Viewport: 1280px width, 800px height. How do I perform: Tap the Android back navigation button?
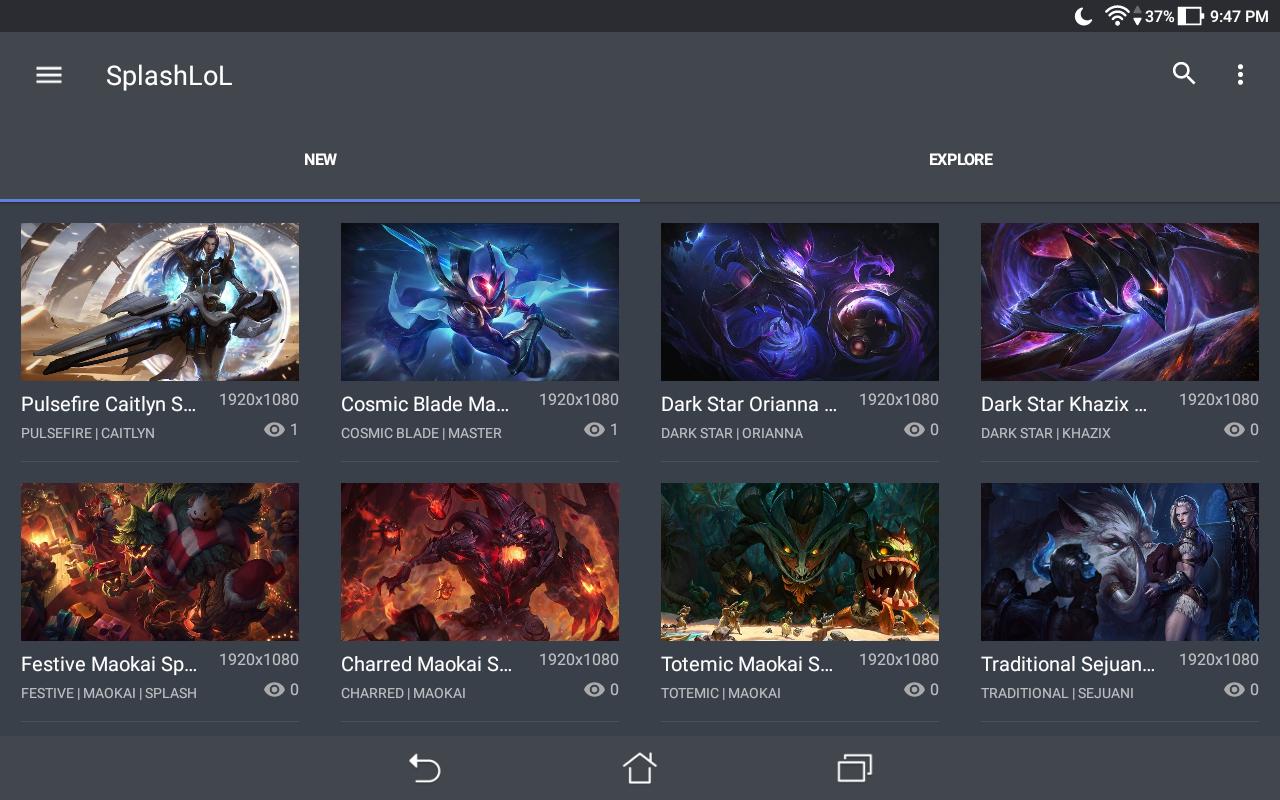click(x=425, y=768)
